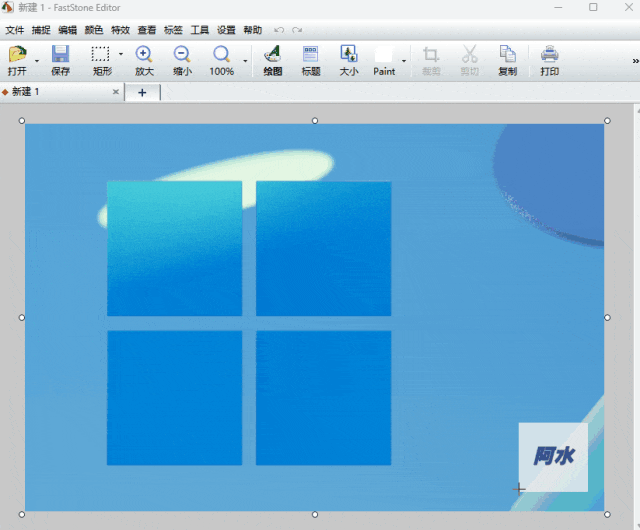640x530 pixels.
Task: Click the top-right canvas resize handle
Action: (607, 120)
